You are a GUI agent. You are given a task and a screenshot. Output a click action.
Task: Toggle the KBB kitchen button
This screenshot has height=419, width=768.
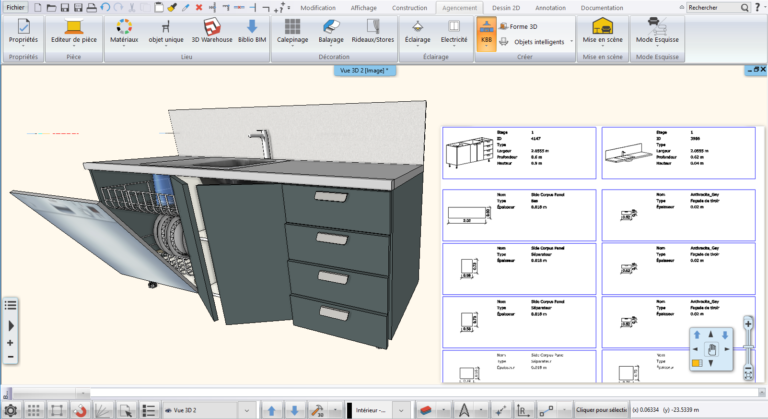tap(486, 33)
